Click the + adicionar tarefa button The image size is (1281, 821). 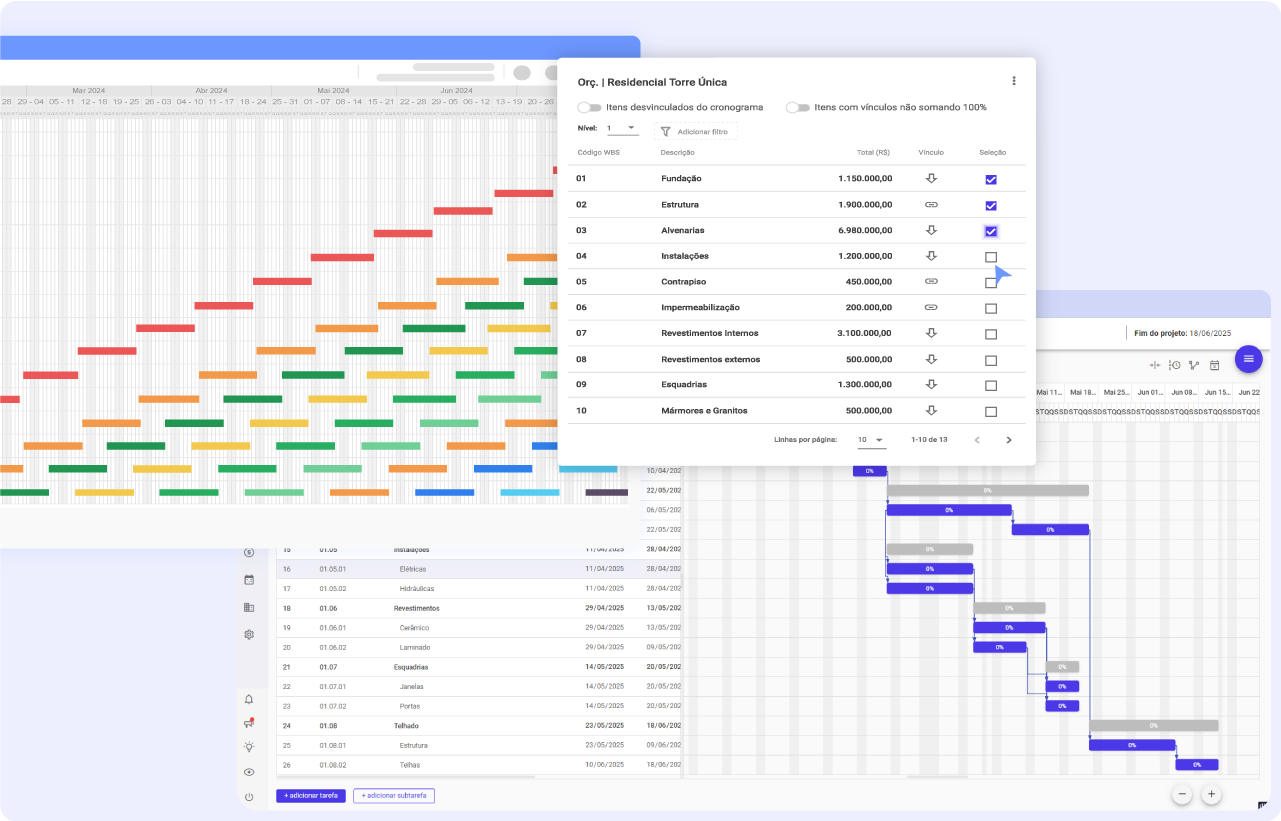(x=311, y=796)
